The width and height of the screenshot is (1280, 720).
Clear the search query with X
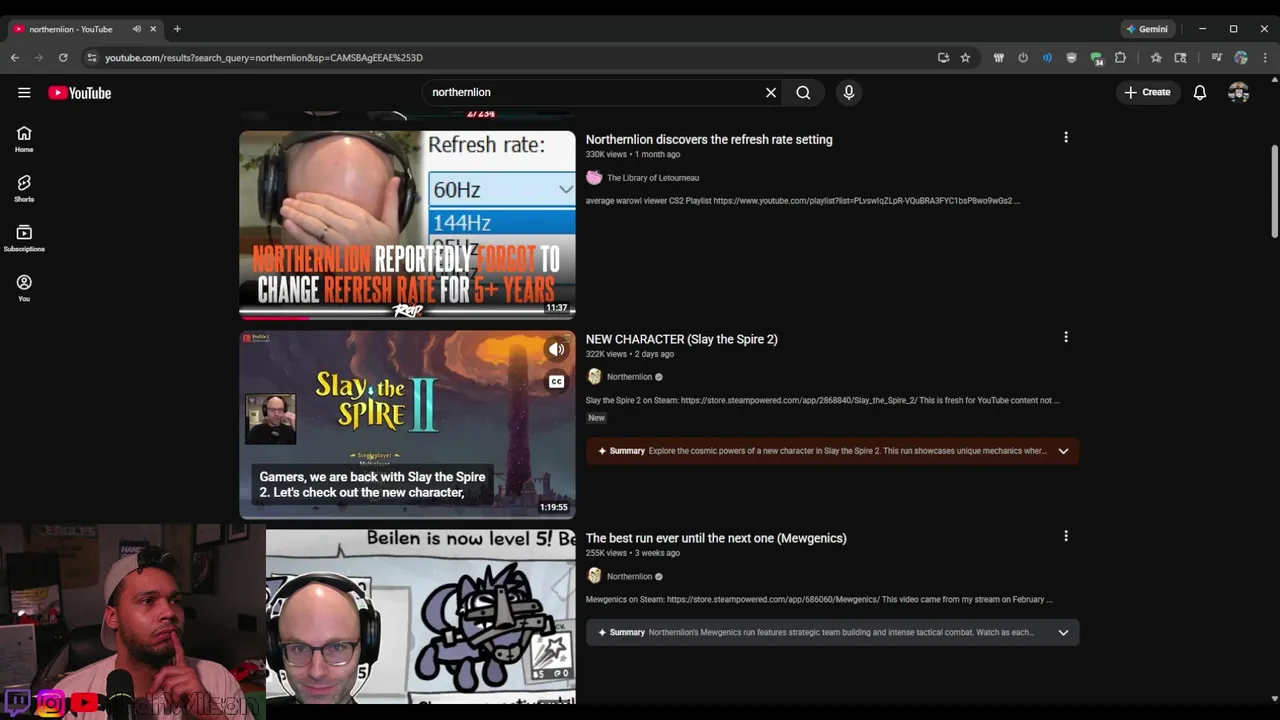[x=771, y=93]
